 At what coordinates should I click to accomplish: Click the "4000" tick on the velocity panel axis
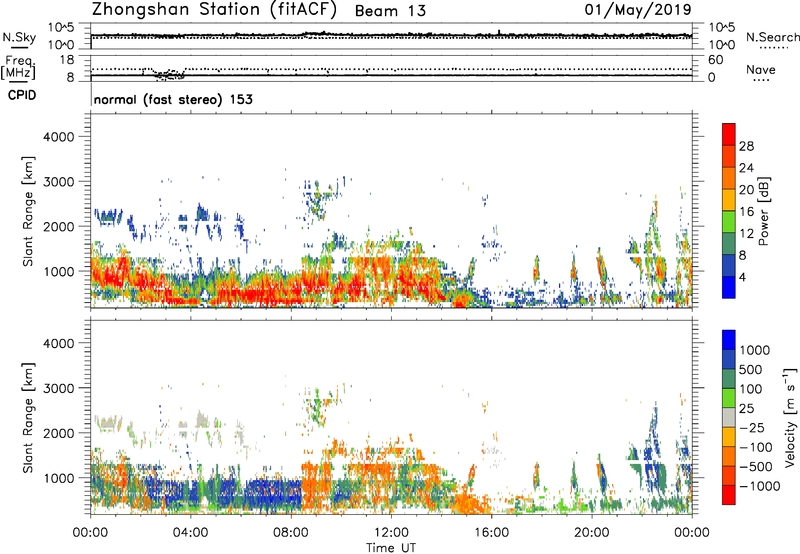(58, 343)
